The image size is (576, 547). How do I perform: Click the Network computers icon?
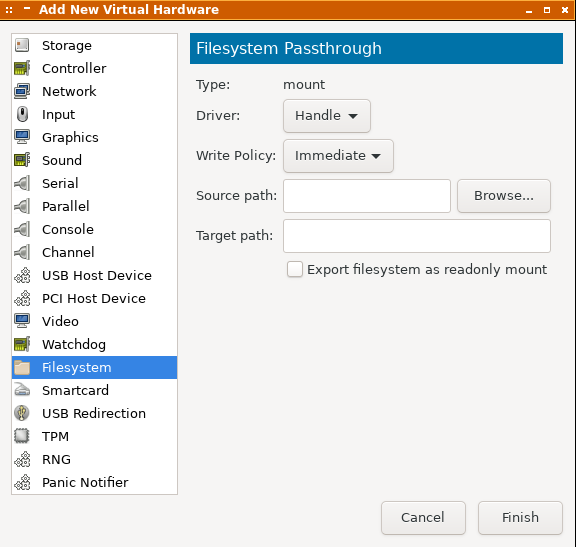22,91
